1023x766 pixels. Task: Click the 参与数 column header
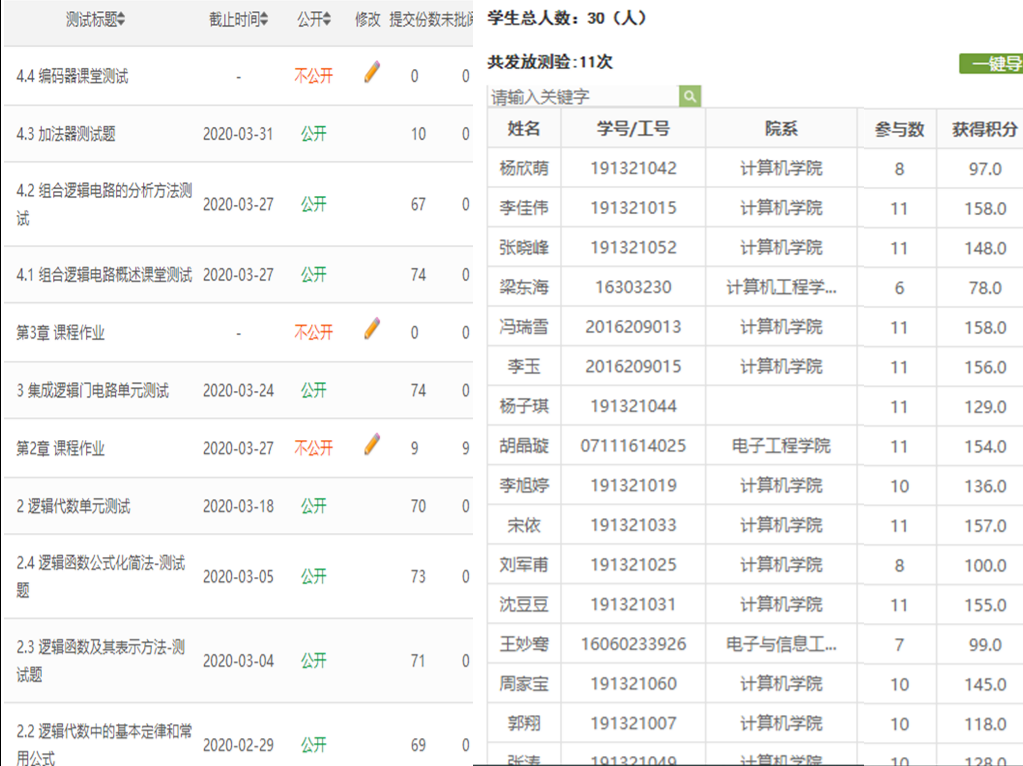coord(899,129)
